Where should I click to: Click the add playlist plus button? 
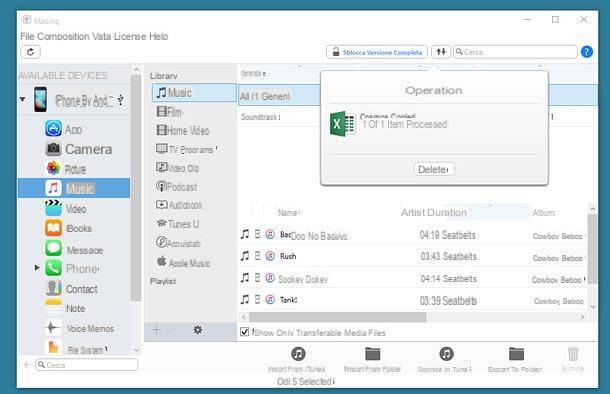[156, 330]
